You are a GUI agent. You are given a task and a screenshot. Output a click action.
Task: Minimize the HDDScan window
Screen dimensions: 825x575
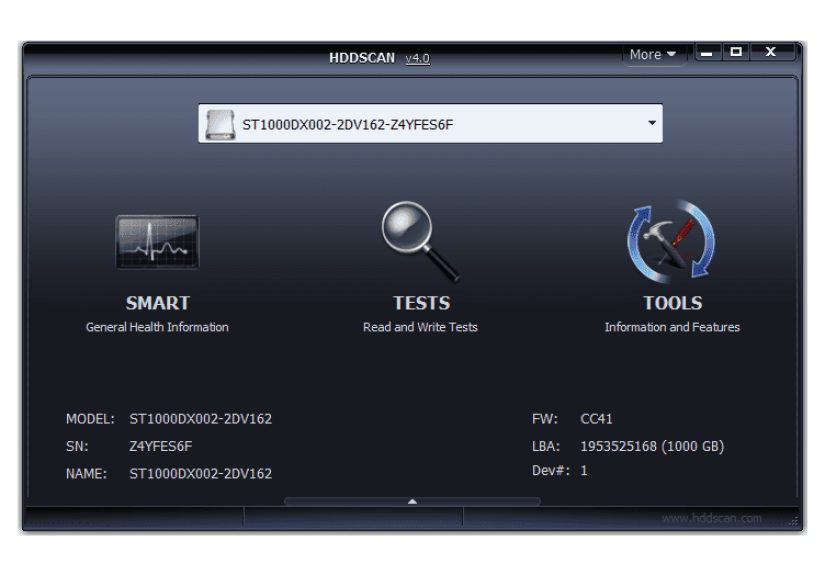click(707, 53)
